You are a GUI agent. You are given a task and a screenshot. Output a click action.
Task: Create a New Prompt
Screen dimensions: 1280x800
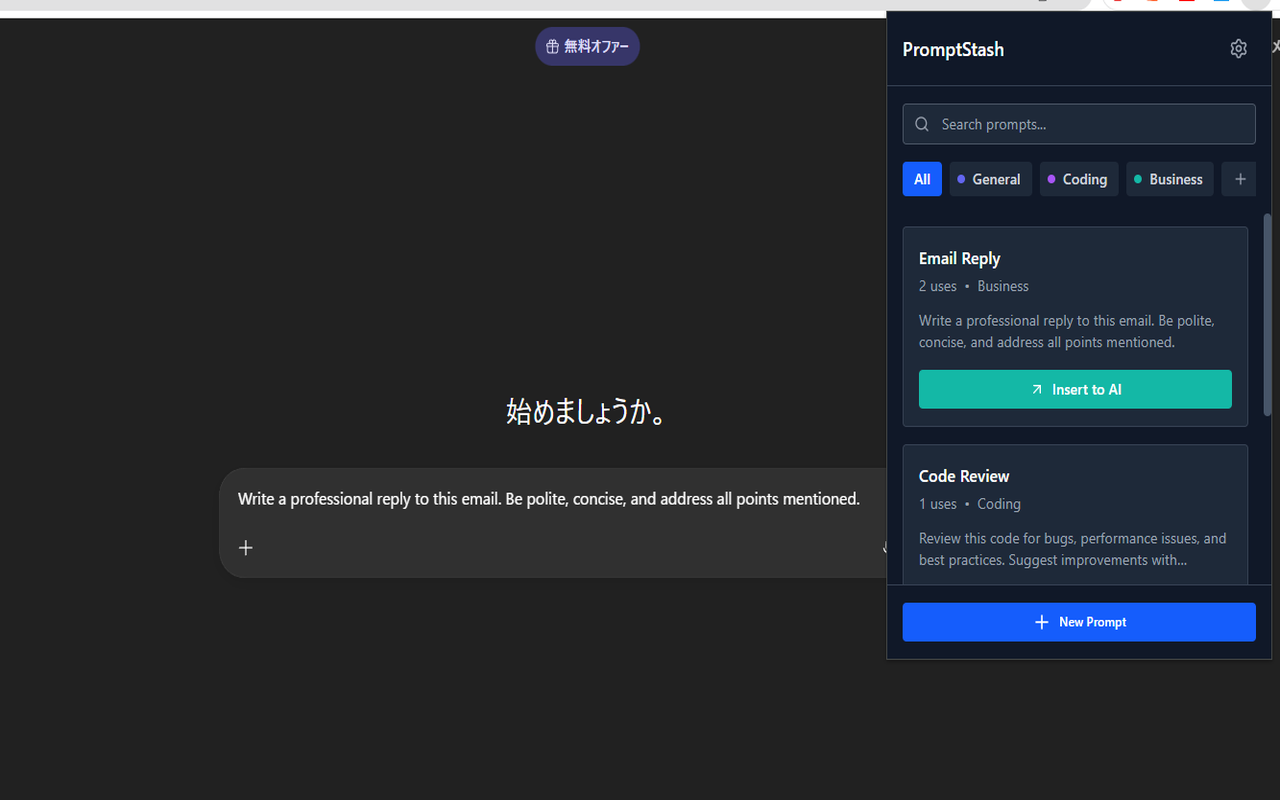[1079, 621]
